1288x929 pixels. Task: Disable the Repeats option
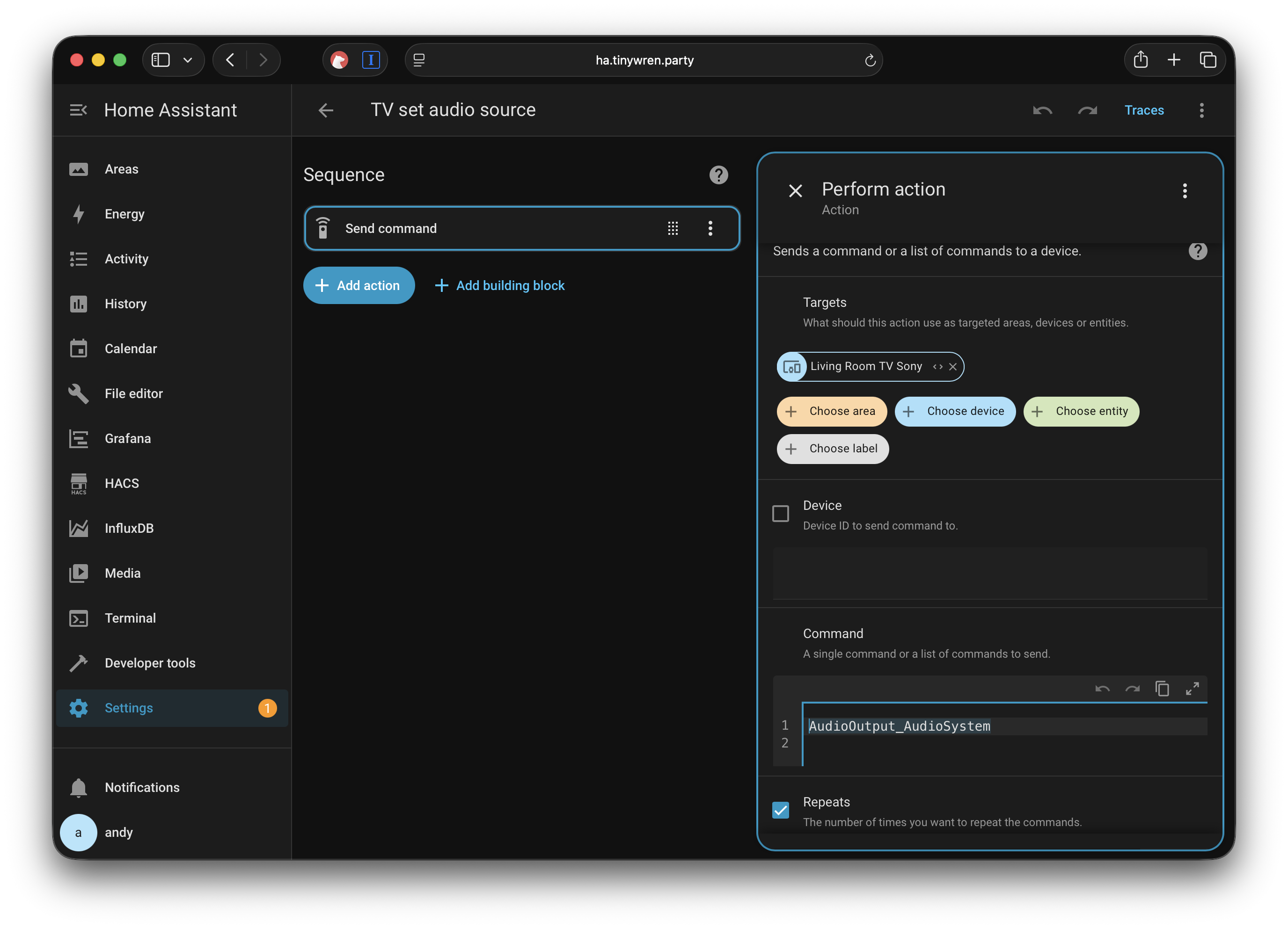pyautogui.click(x=780, y=810)
